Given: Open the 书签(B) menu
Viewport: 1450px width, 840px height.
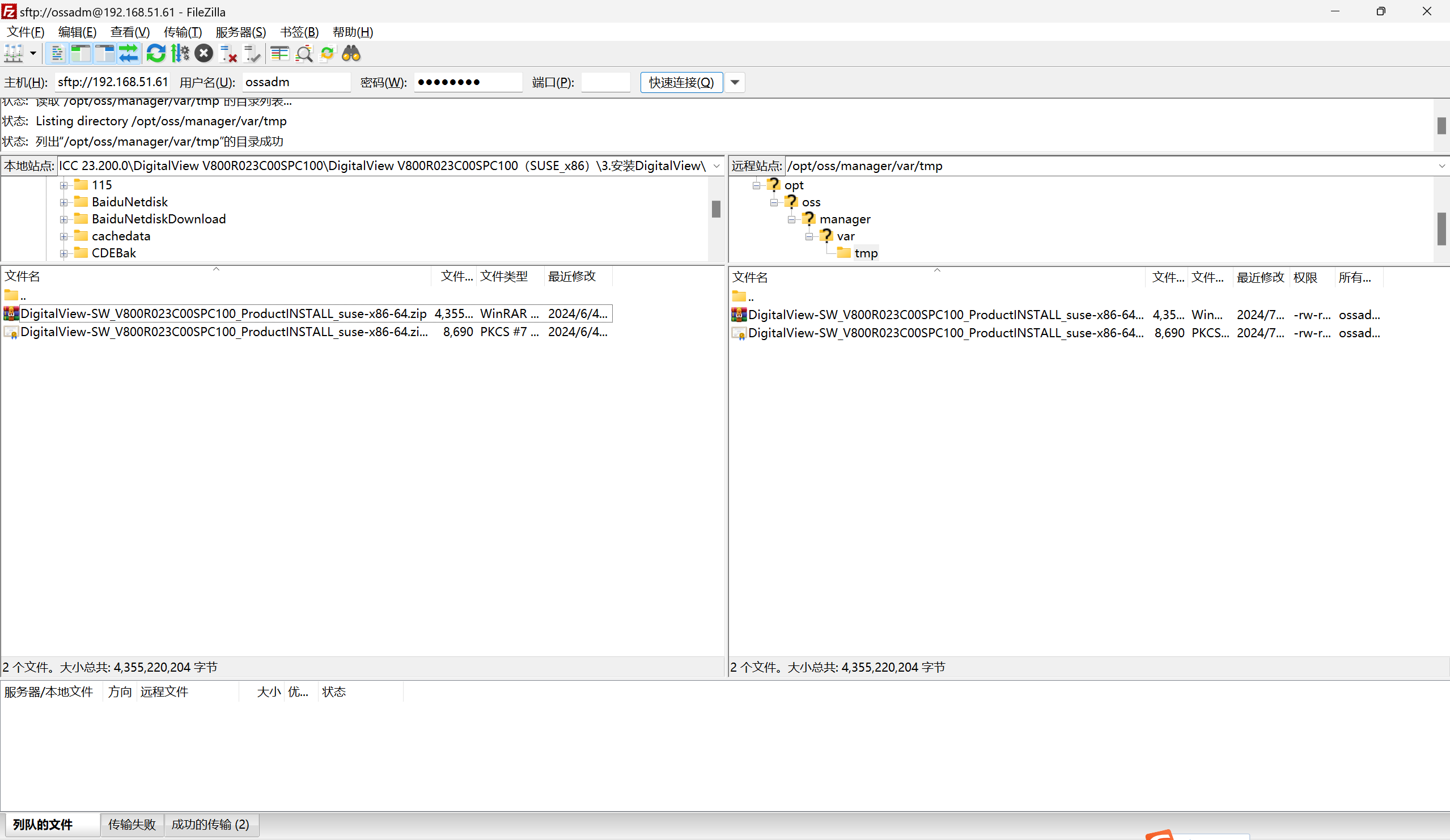Looking at the screenshot, I should click(x=299, y=32).
